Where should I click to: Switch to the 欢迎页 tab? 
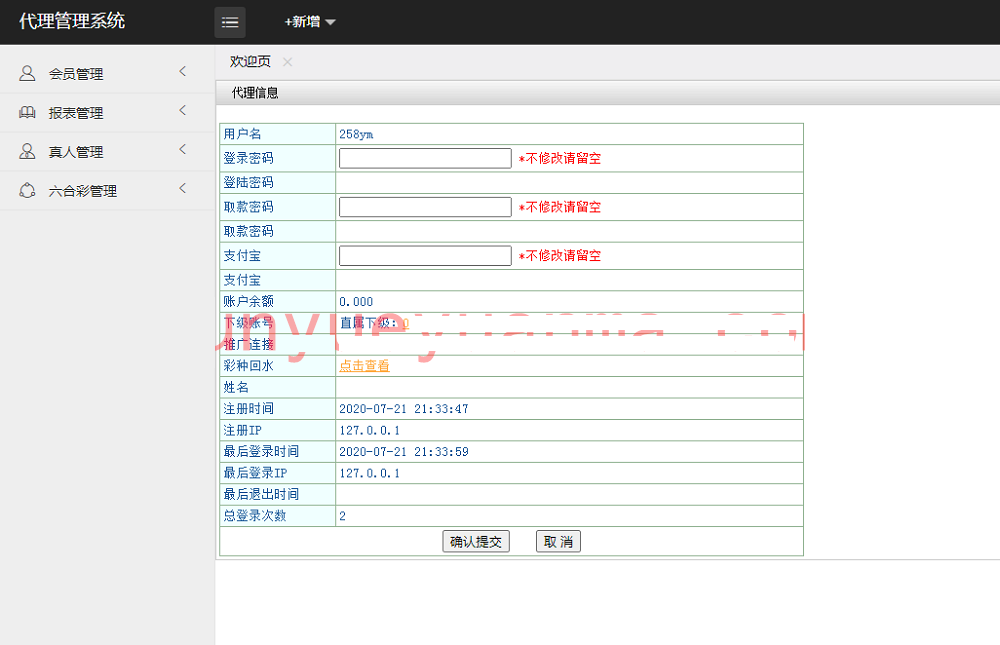pos(250,62)
